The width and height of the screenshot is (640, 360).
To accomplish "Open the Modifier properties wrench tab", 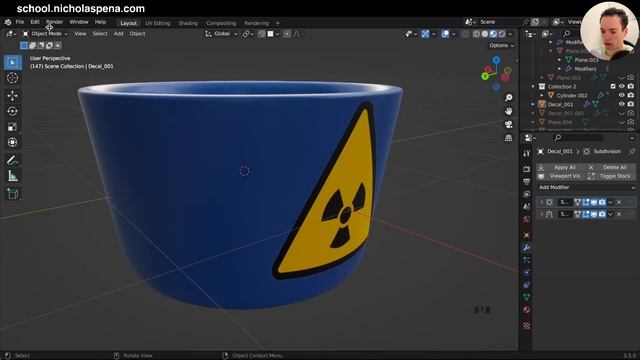I will coord(527,247).
